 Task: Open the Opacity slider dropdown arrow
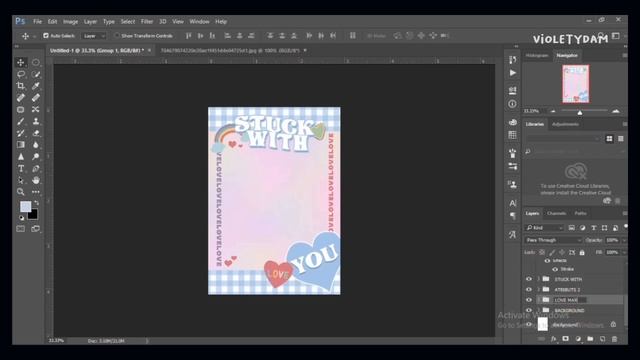(x=624, y=240)
